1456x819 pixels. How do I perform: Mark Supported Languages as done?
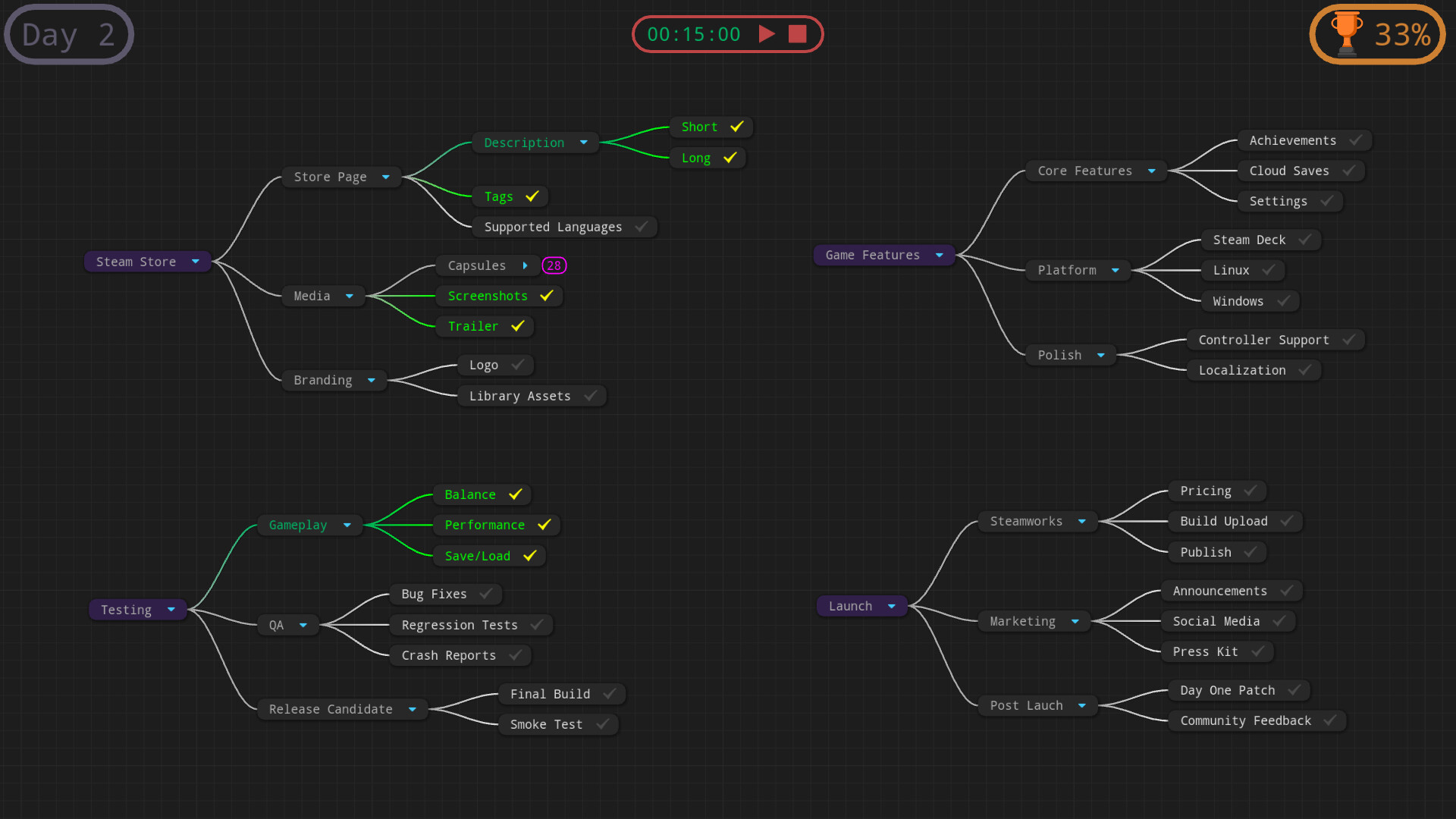coord(642,227)
